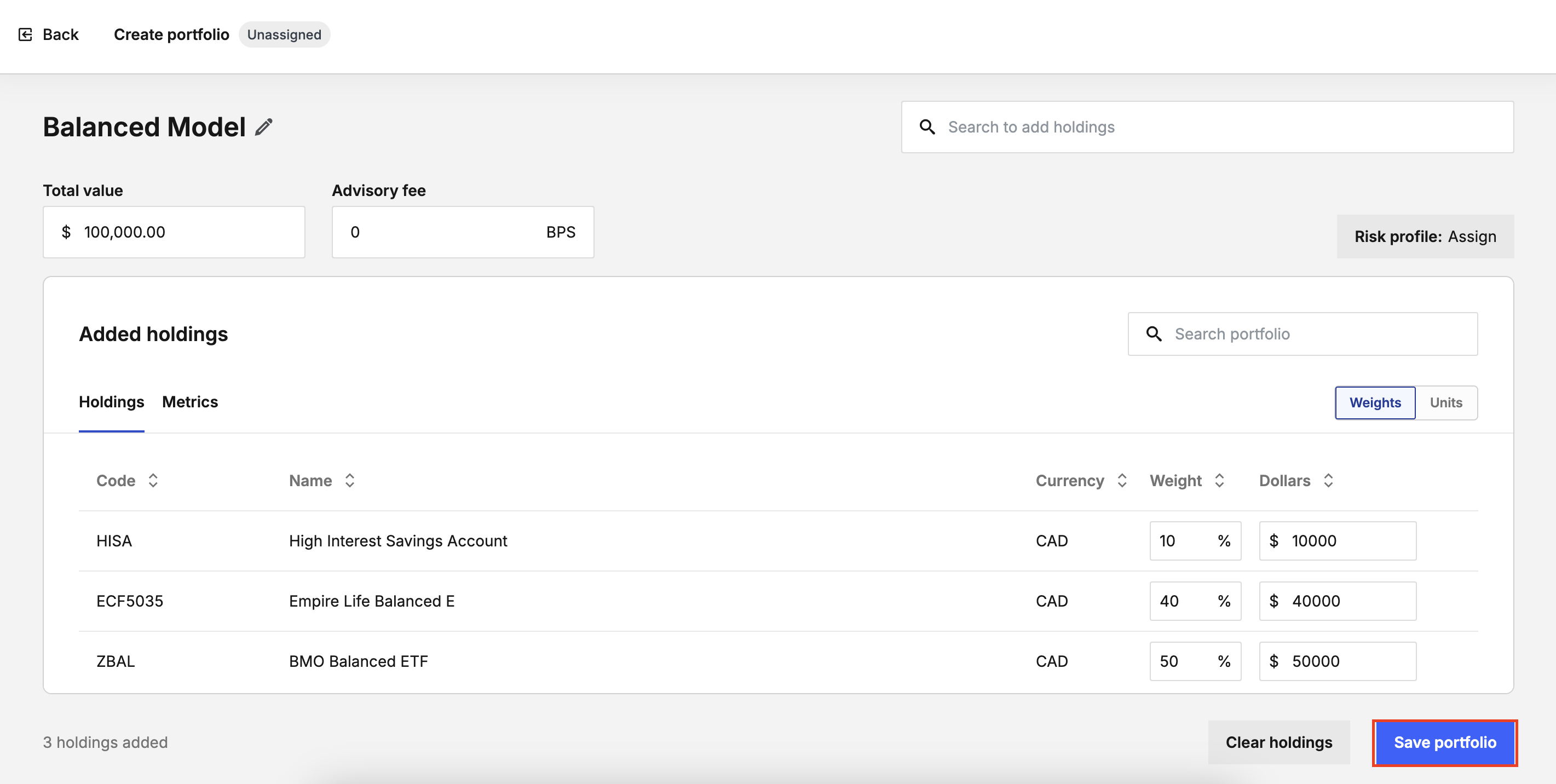Edit the ZBAL weight percent field
The width and height of the screenshot is (1556, 784).
1195,661
